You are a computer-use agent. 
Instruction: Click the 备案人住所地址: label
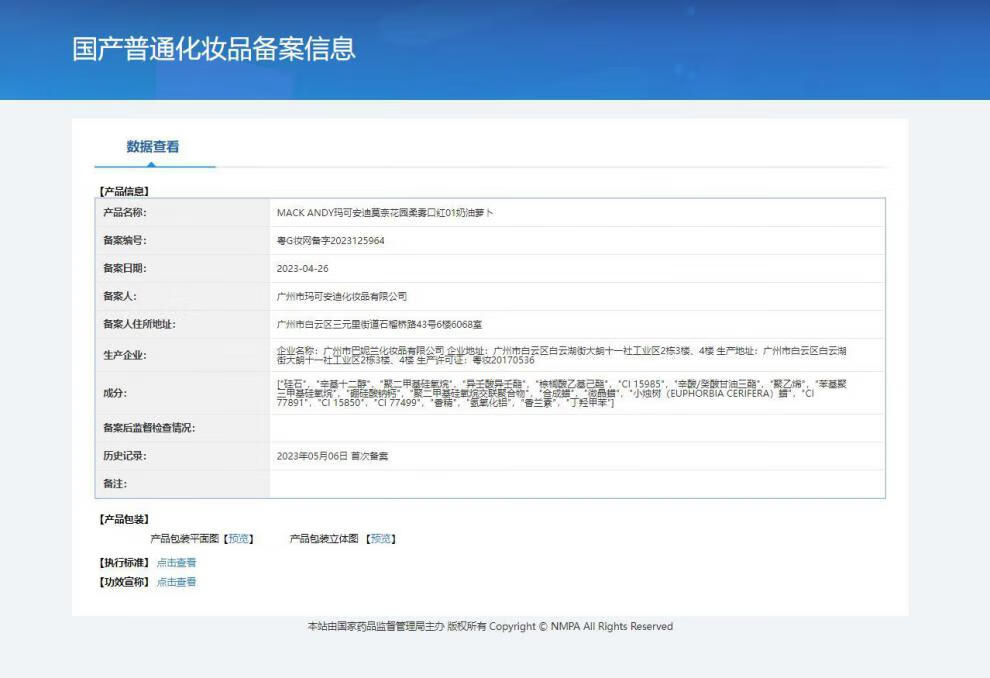point(140,324)
